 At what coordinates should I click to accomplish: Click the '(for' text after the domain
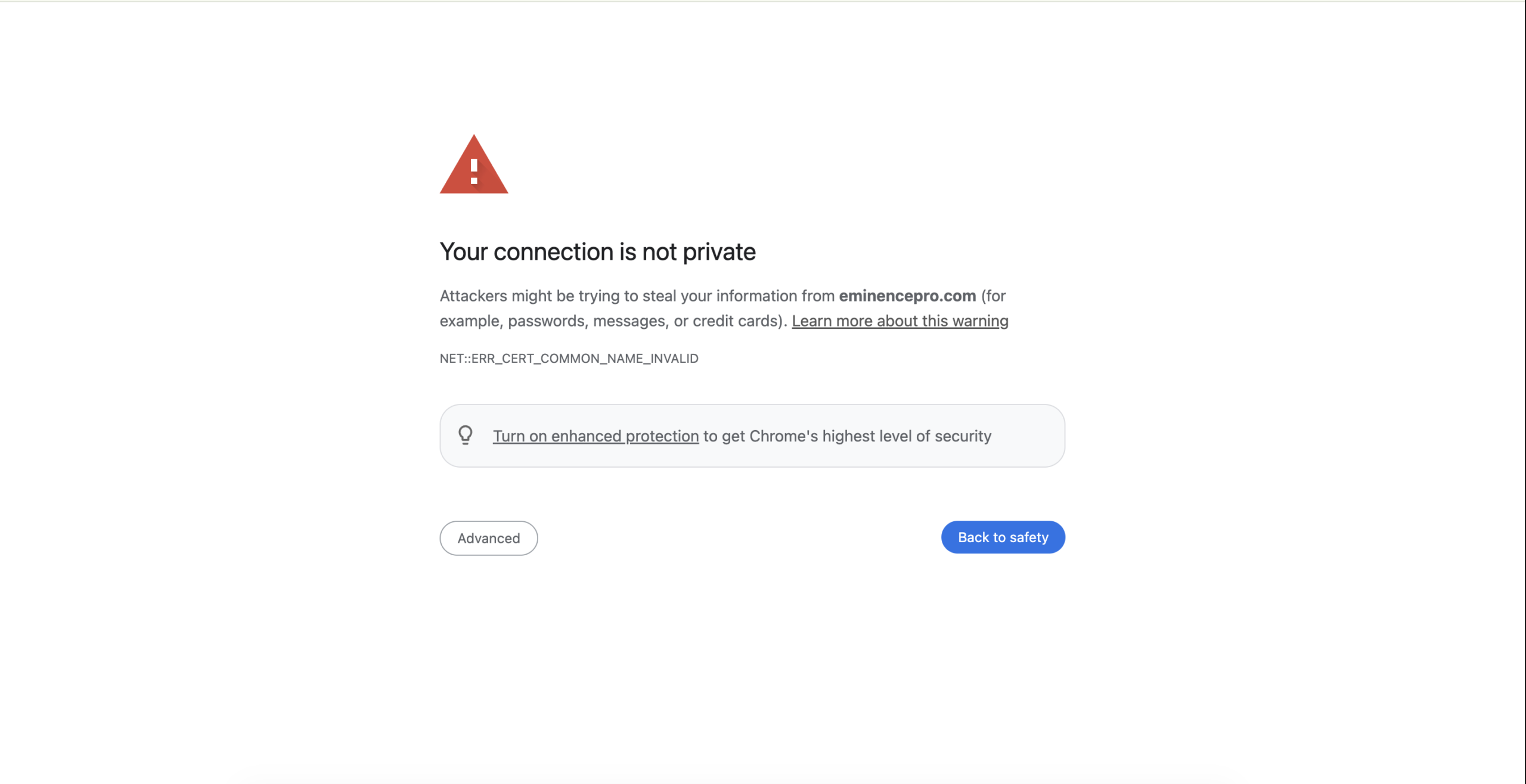994,296
